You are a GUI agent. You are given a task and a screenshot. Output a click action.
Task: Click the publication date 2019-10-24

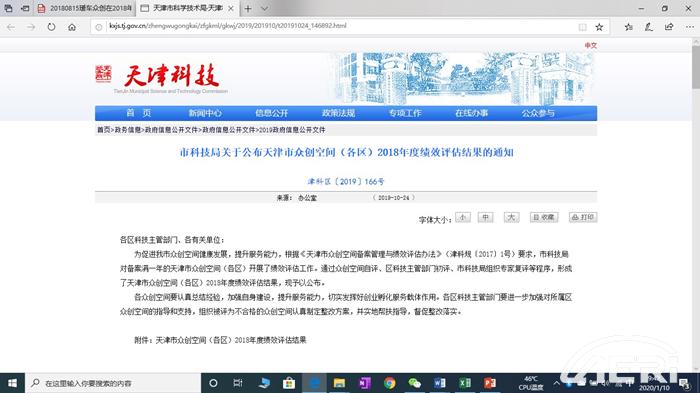coord(393,197)
